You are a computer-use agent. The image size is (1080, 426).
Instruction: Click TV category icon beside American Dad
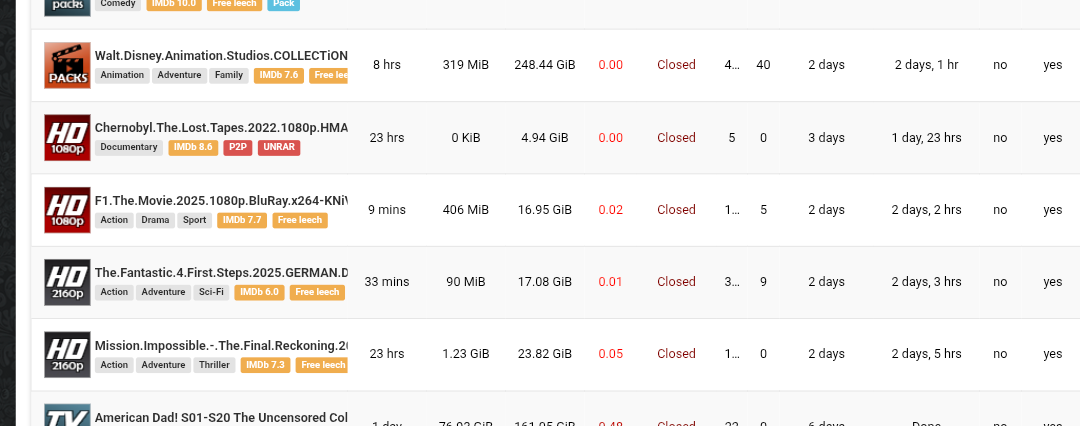(x=68, y=415)
